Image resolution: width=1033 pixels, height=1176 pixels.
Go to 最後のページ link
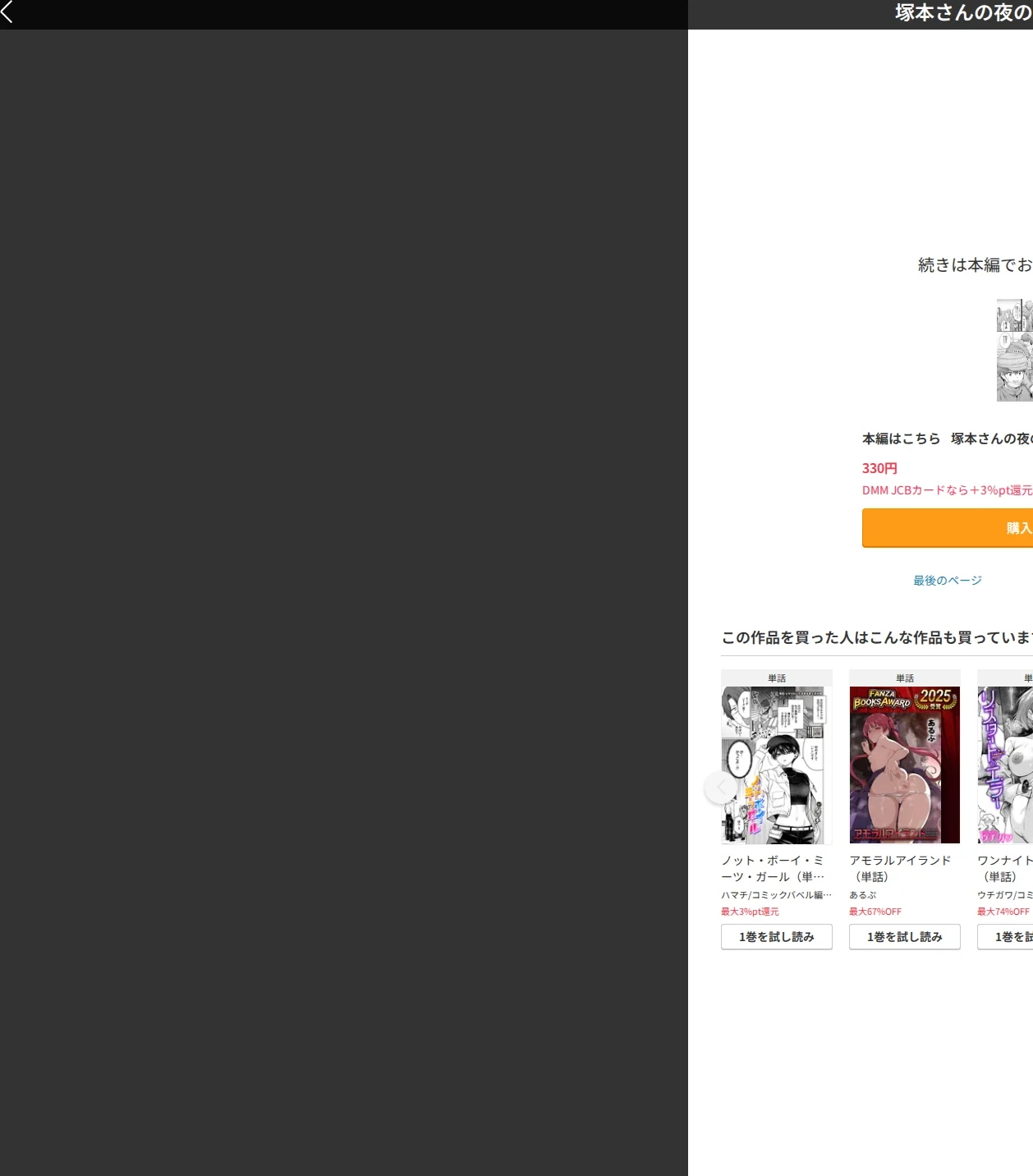[948, 581]
